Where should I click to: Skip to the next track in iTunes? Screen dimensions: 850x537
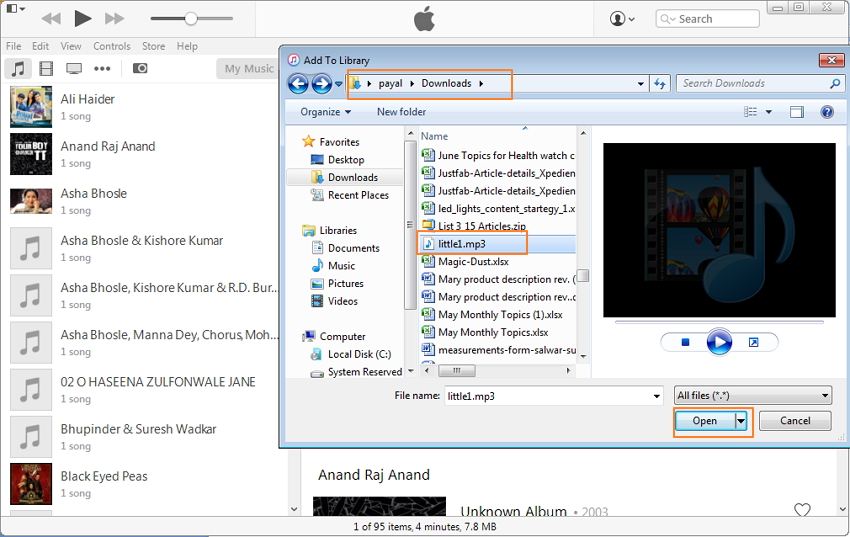[115, 18]
